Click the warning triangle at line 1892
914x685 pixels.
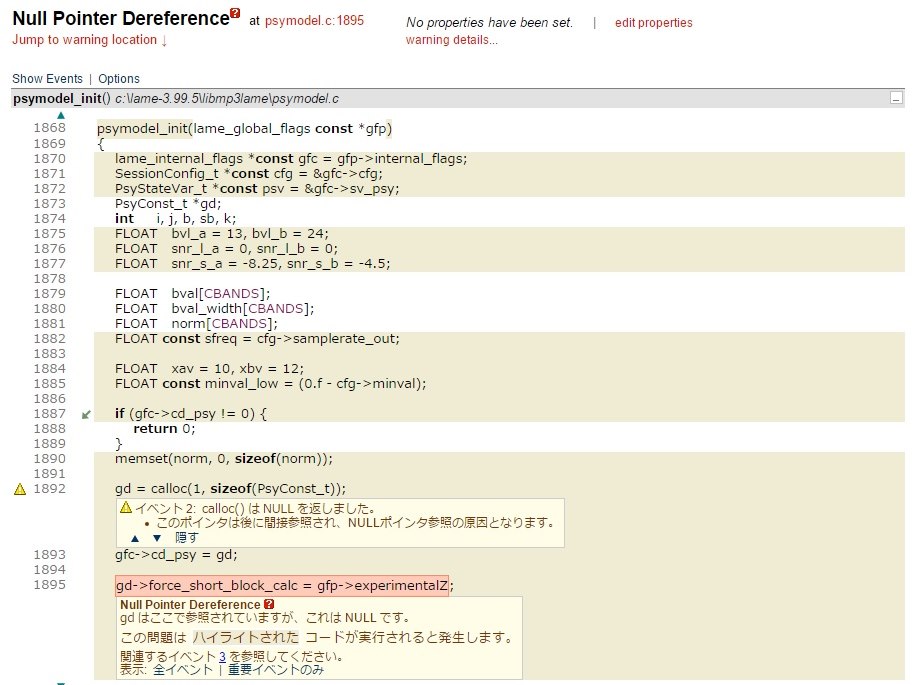(x=20, y=489)
